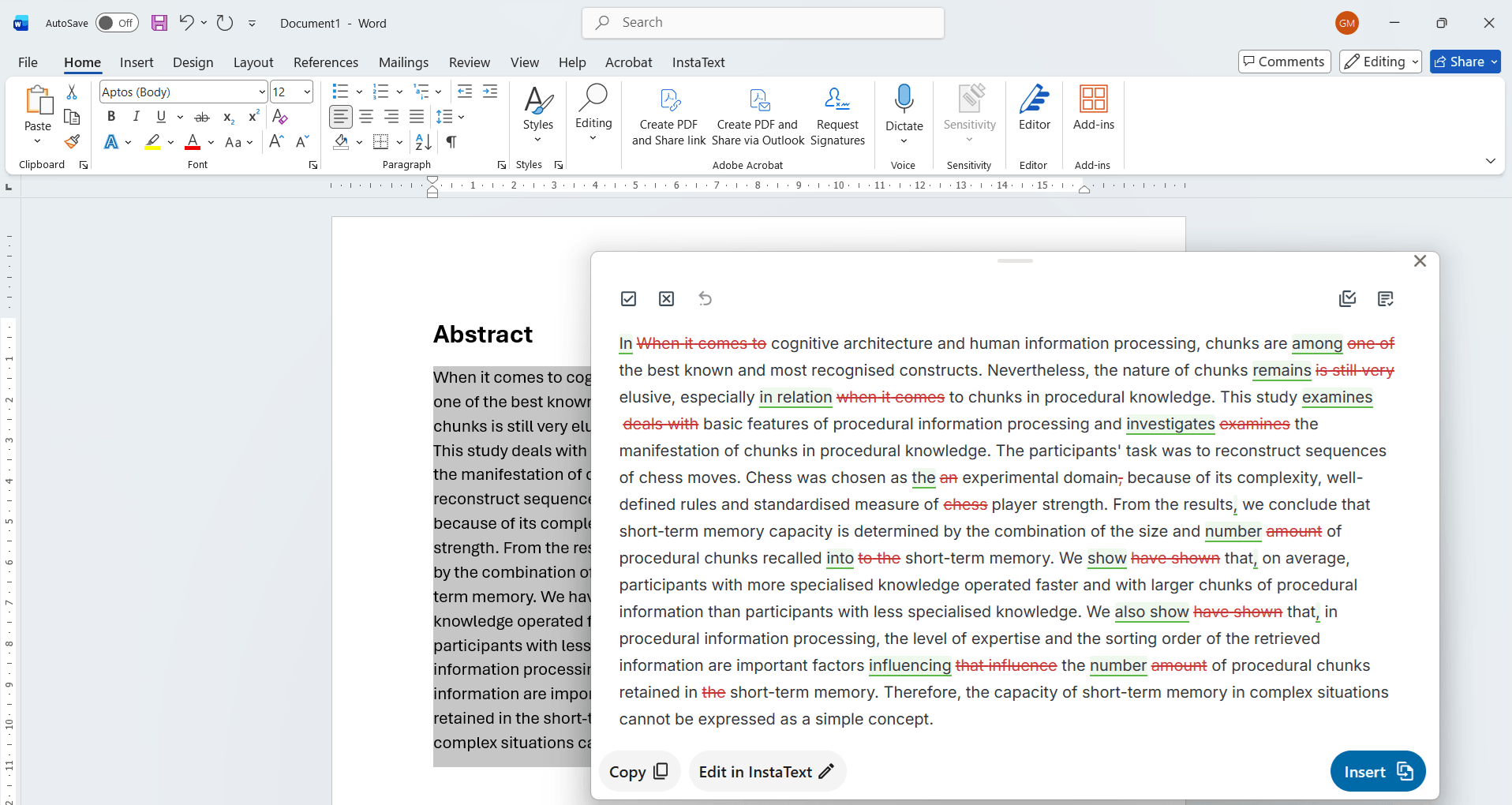Expand the Styles gallery dropdown
The width and height of the screenshot is (1512, 805).
537,140
